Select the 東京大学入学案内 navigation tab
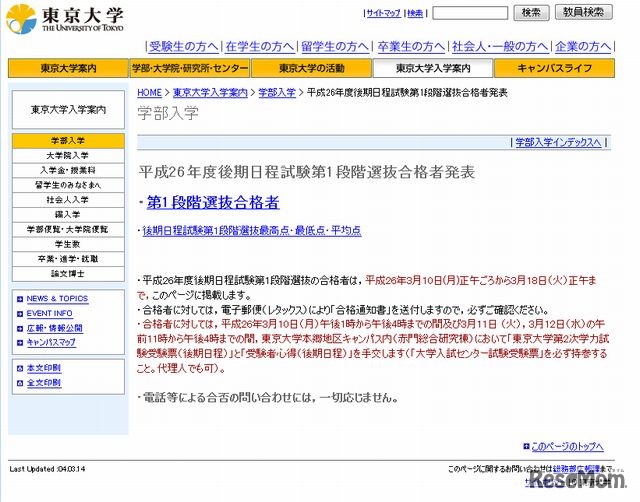This screenshot has width=640, height=502. [x=433, y=68]
